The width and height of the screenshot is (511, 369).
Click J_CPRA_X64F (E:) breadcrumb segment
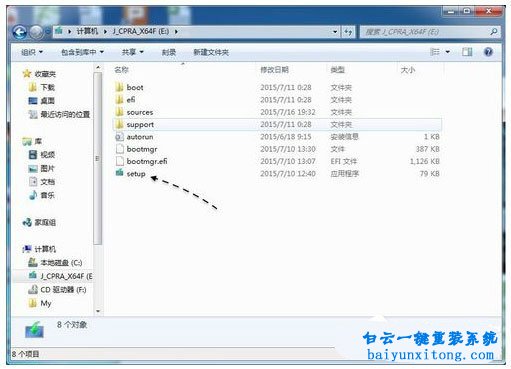point(141,31)
